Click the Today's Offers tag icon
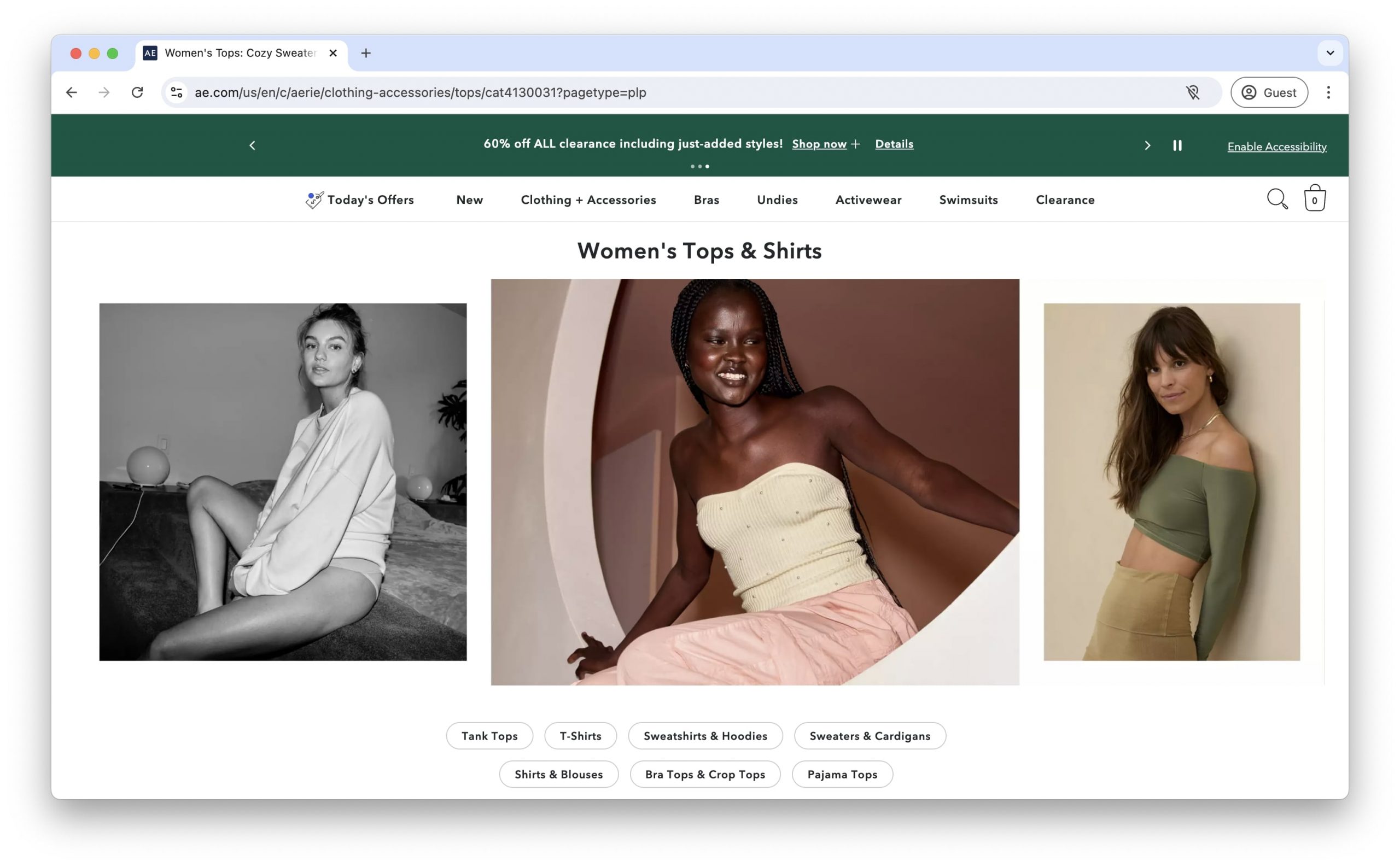1400x867 pixels. pos(314,200)
